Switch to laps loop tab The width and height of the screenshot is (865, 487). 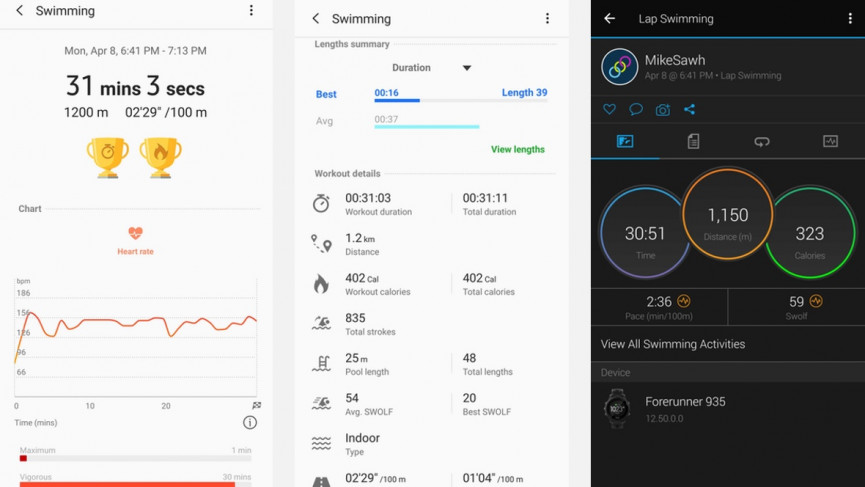(762, 142)
